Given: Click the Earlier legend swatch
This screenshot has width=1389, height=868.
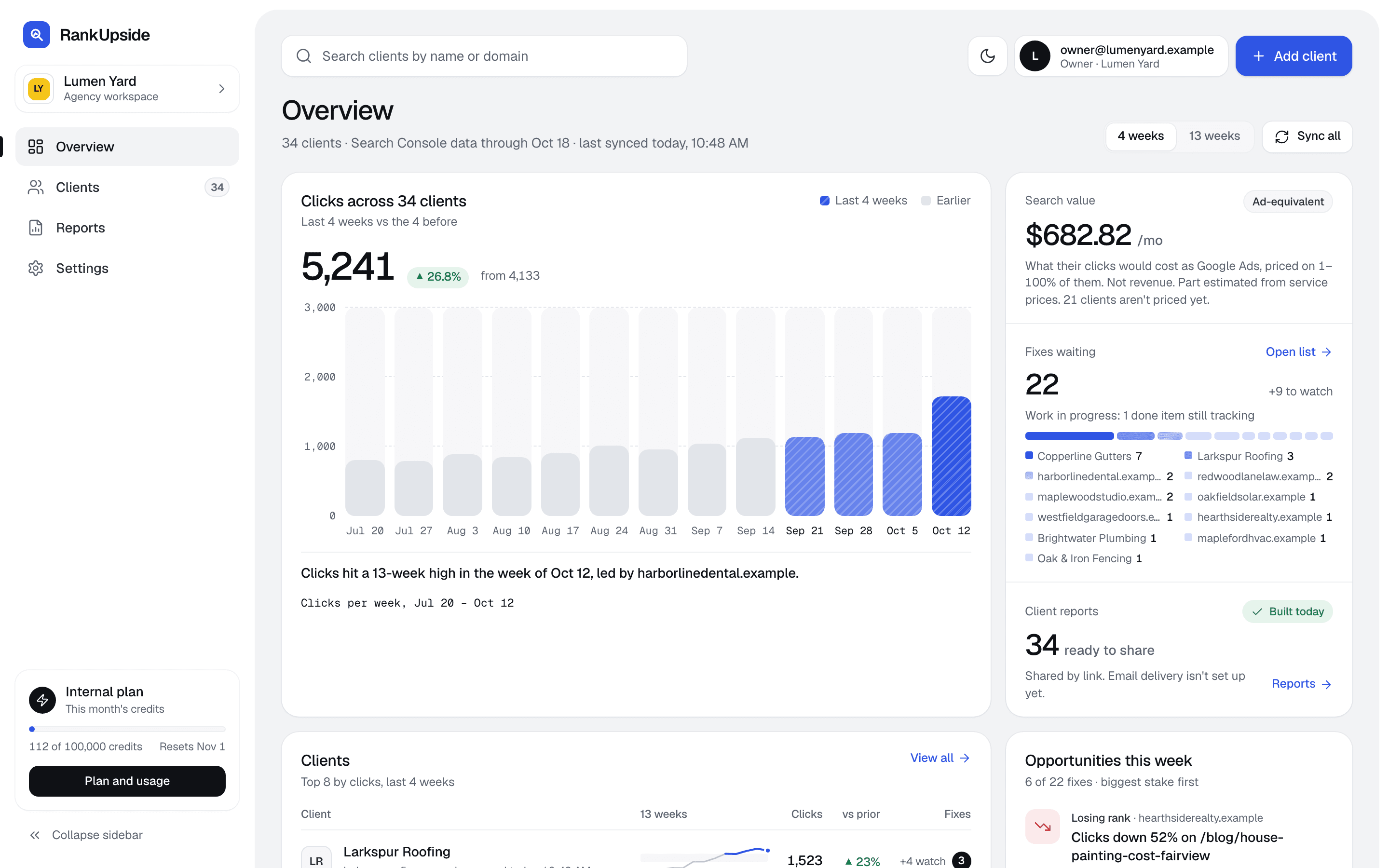Looking at the screenshot, I should coord(925,200).
